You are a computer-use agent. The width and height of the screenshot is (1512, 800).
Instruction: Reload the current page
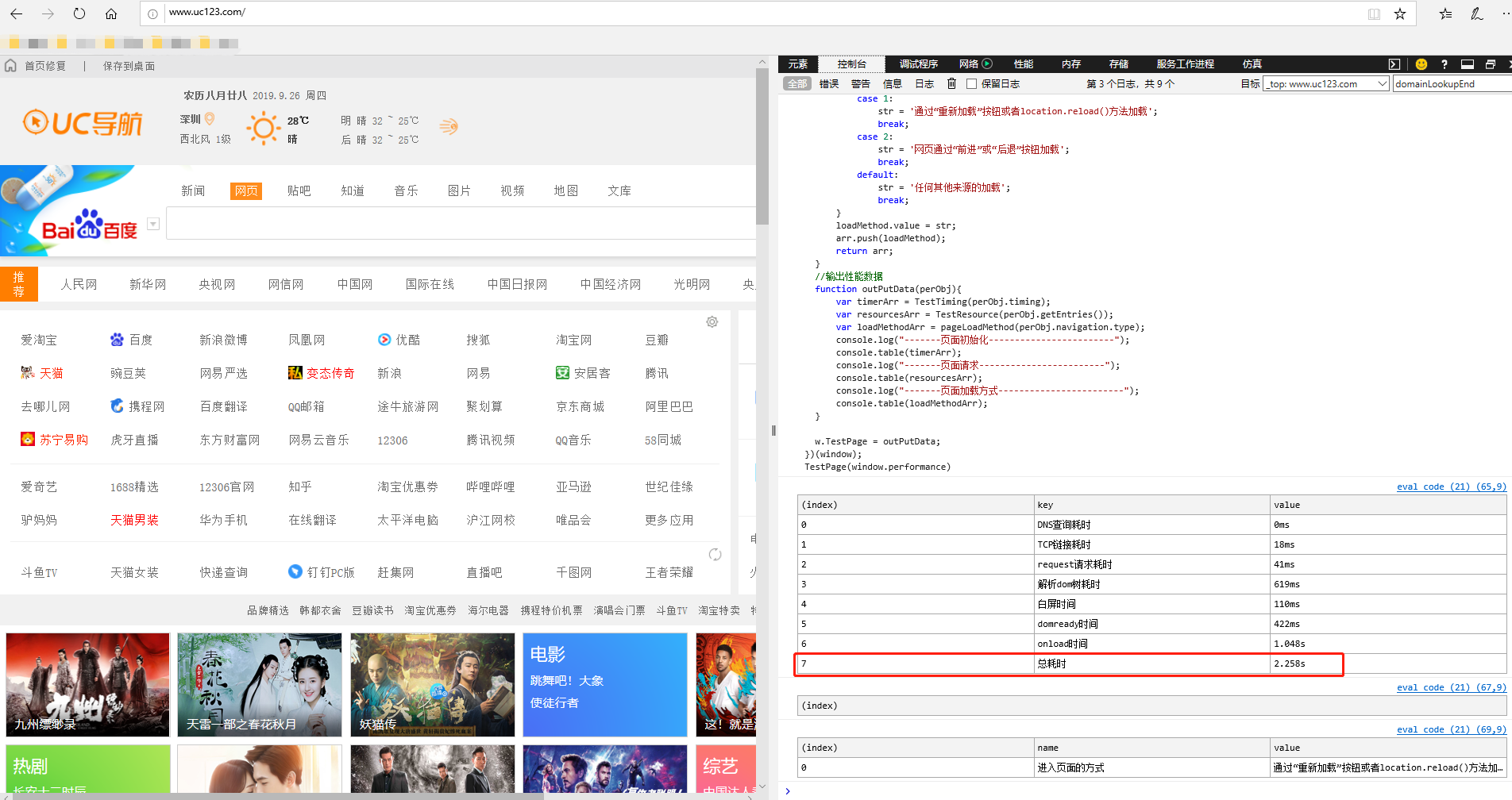point(79,13)
